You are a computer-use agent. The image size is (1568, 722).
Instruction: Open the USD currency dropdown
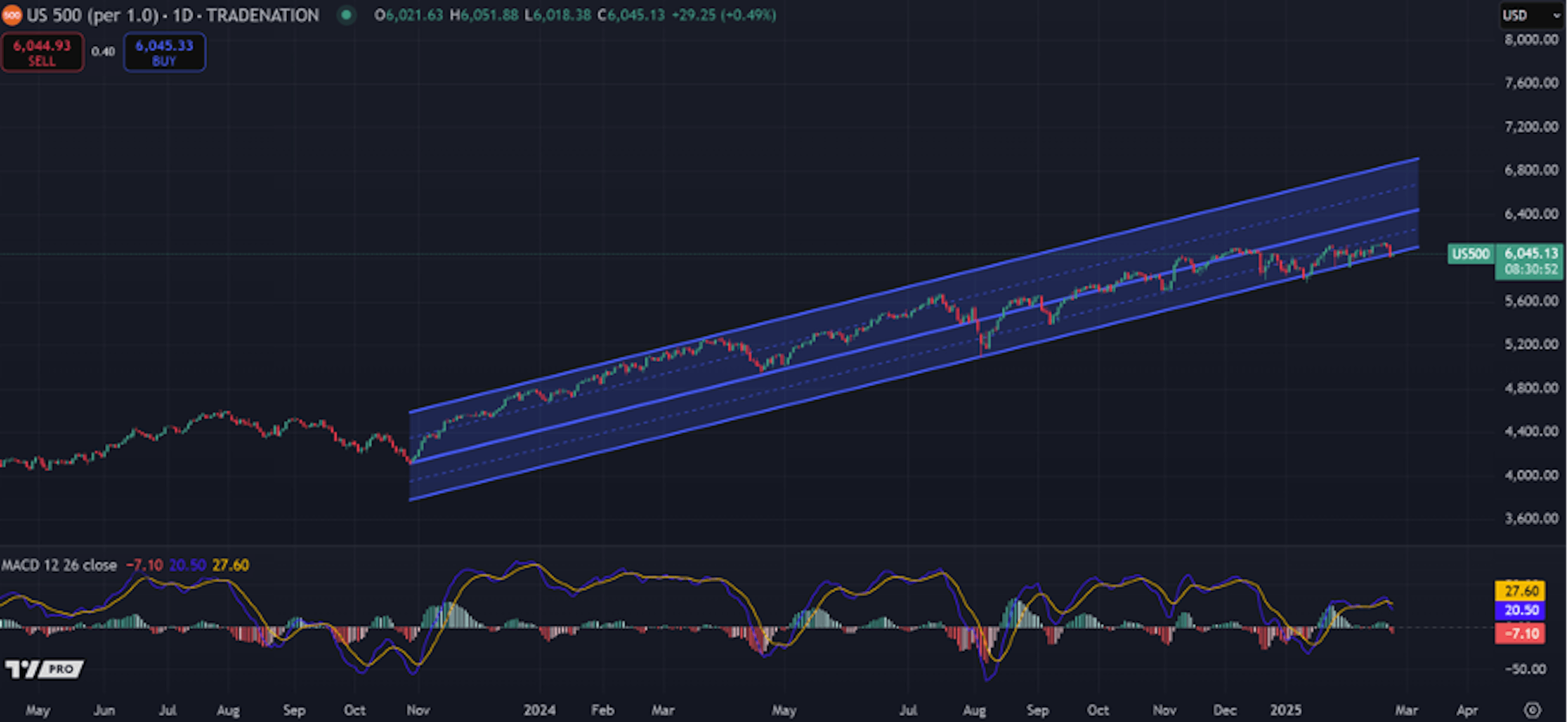coord(1530,15)
